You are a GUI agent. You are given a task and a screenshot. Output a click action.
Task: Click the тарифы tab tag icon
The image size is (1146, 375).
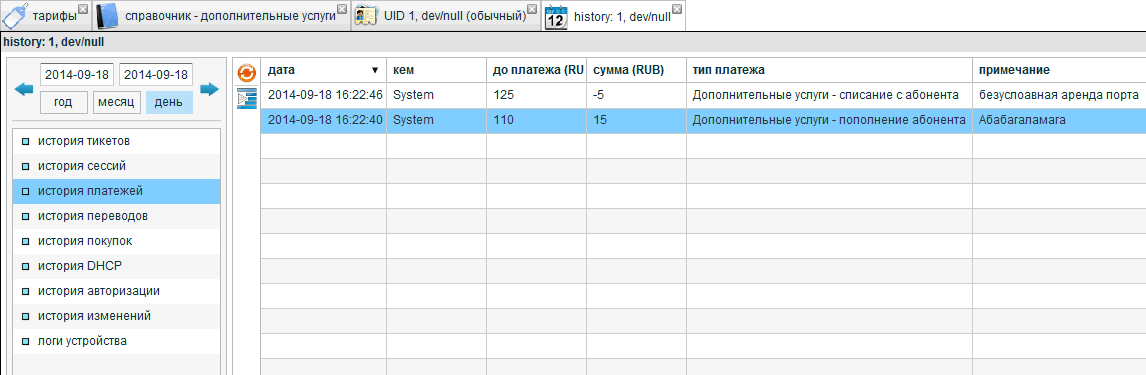click(16, 16)
